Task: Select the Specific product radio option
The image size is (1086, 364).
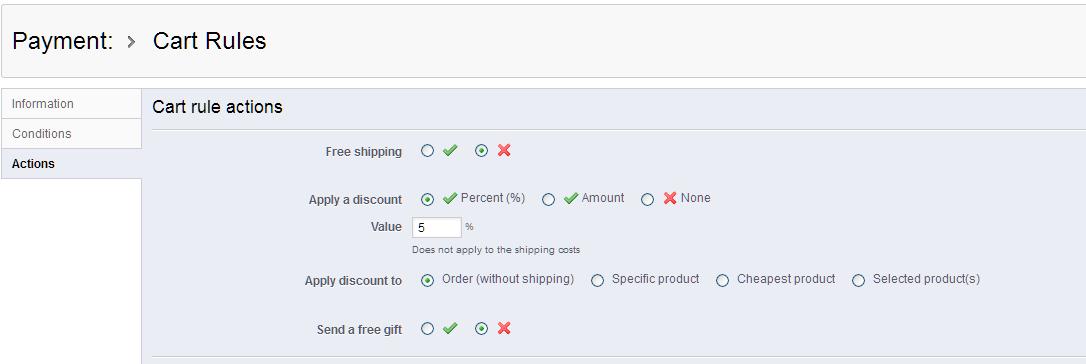Action: 597,280
